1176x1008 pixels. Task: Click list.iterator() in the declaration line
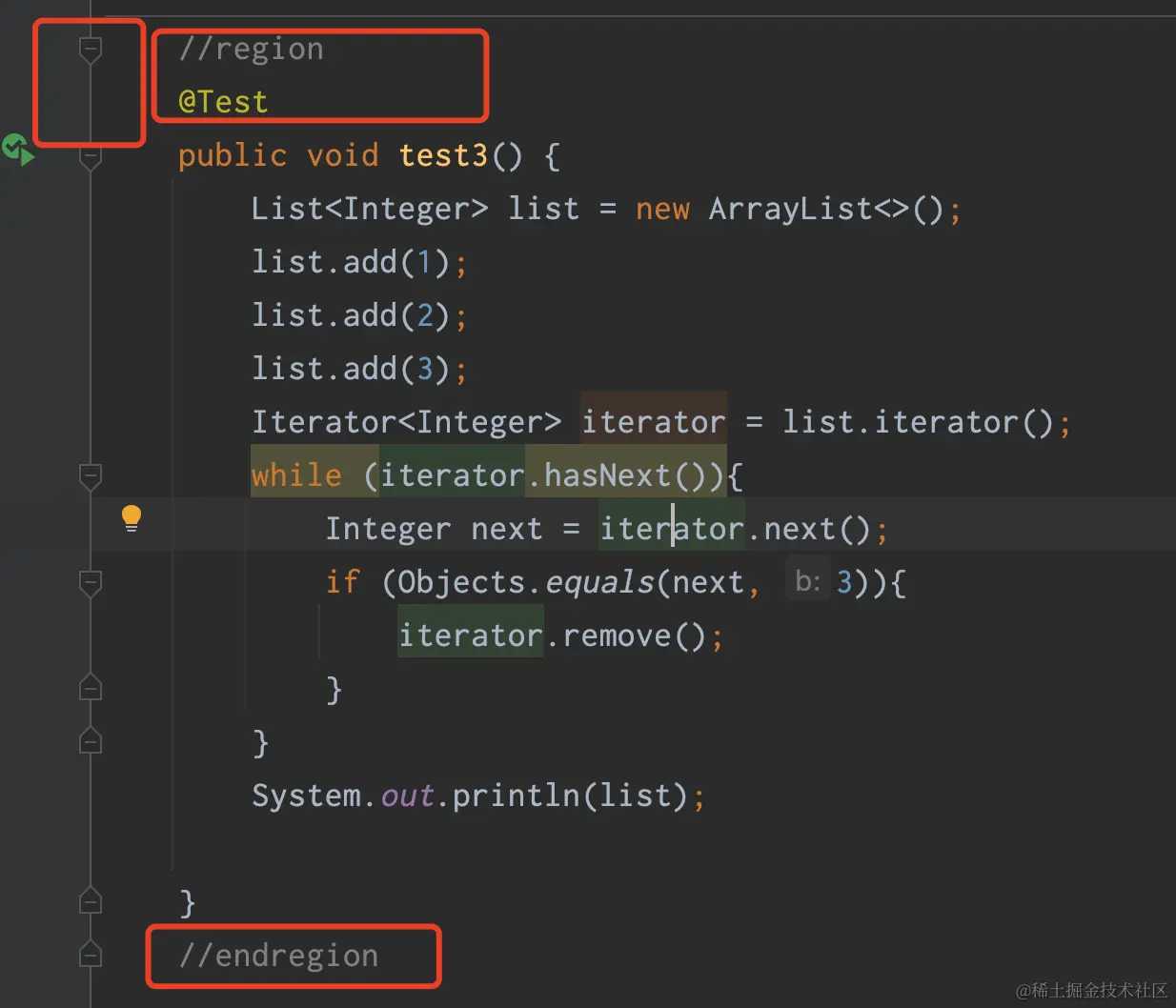click(x=918, y=422)
